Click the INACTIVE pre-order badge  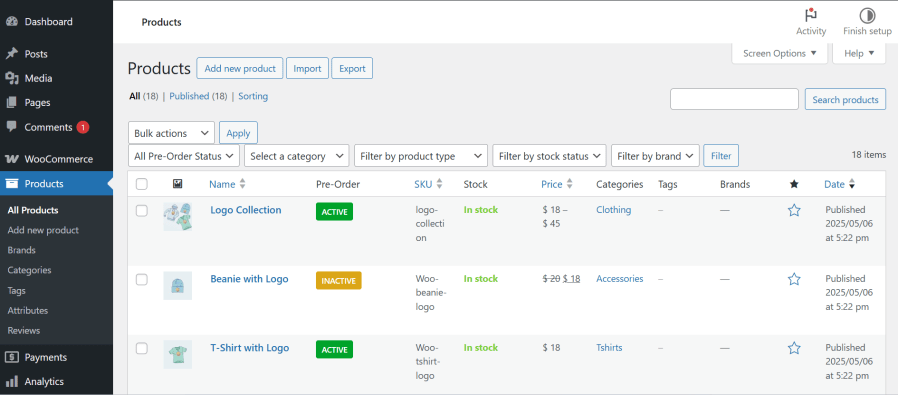(x=338, y=281)
